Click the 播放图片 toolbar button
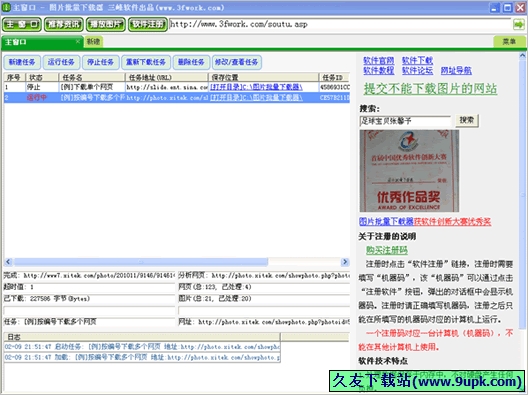 pos(106,25)
